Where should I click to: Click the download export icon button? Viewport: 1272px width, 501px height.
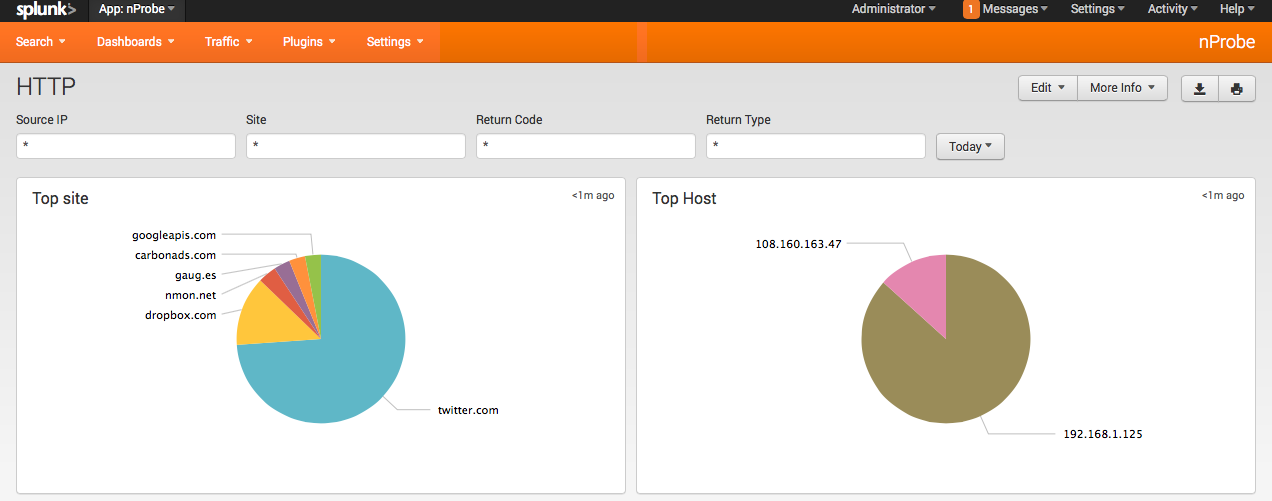1199,88
